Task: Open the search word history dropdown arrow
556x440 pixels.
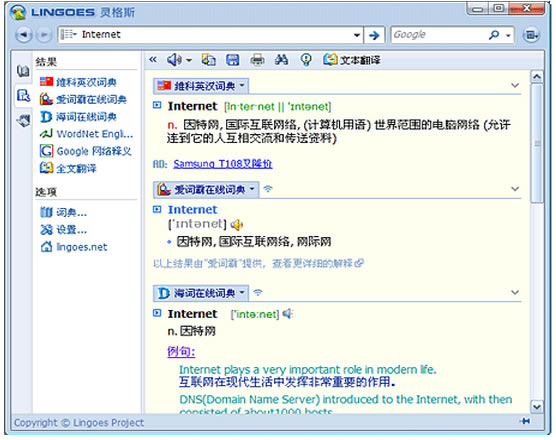Action: [357, 35]
